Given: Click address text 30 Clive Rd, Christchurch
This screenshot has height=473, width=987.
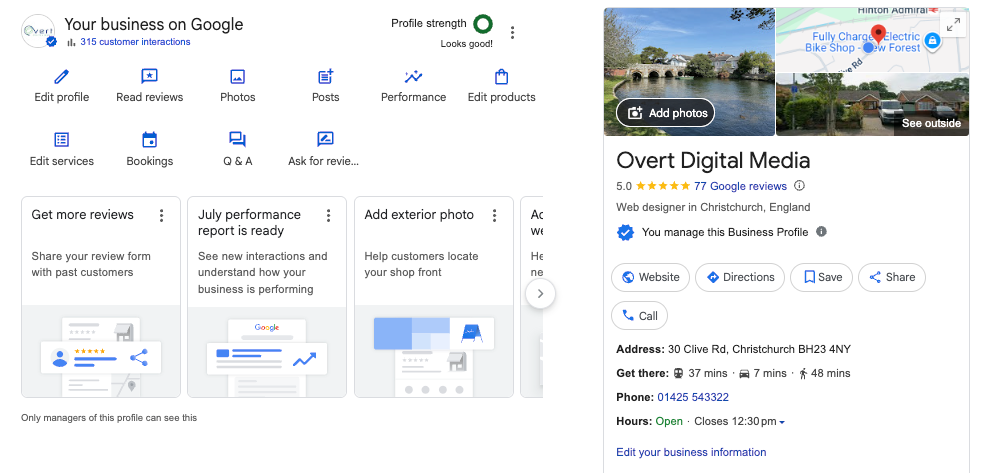Looking at the screenshot, I should [759, 349].
